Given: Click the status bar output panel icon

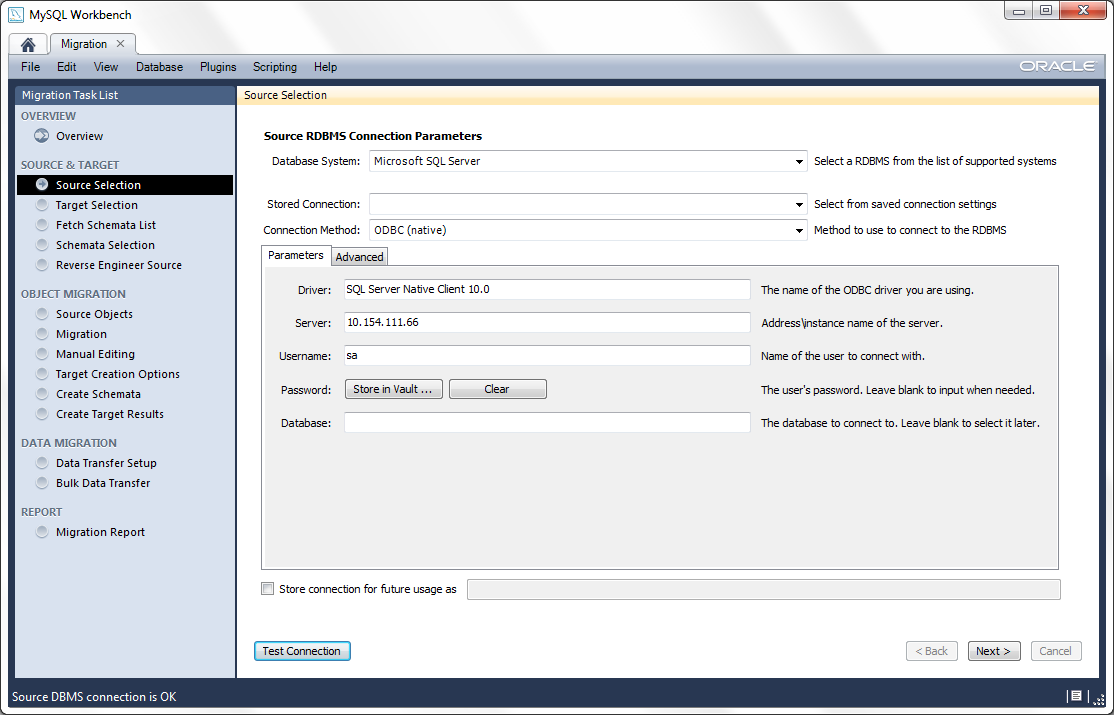Looking at the screenshot, I should click(1075, 696).
